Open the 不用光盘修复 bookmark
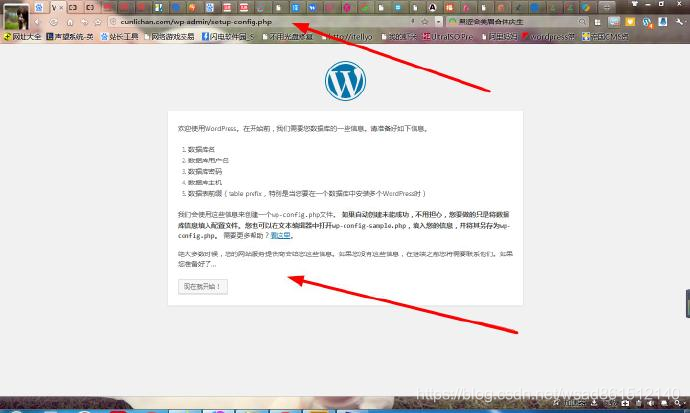 click(x=287, y=37)
